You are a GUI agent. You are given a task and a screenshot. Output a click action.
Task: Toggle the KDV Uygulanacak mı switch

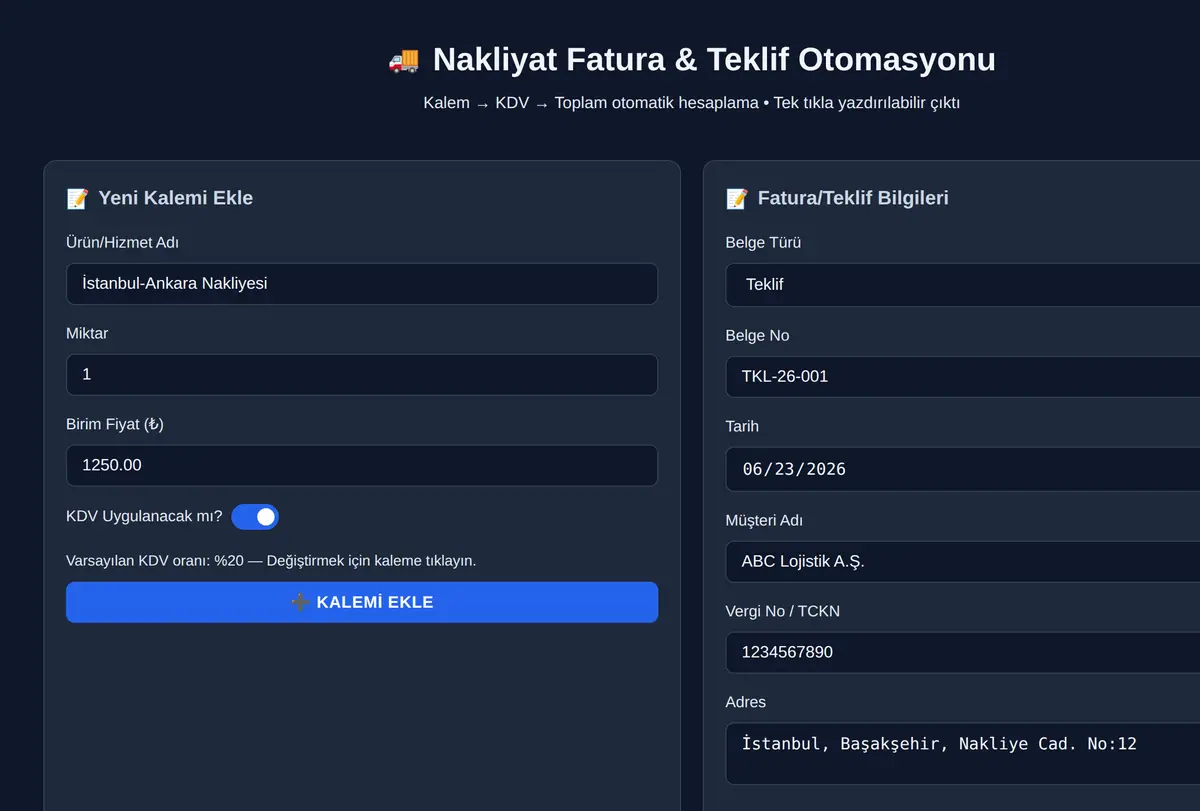[255, 517]
